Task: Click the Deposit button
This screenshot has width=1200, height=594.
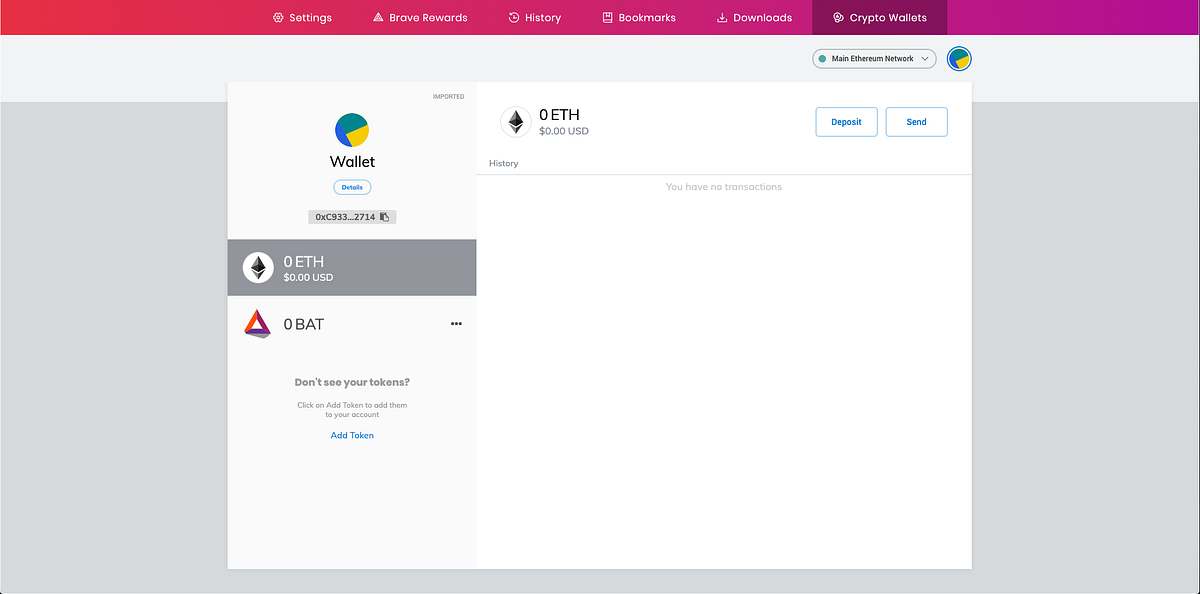Action: [x=846, y=122]
